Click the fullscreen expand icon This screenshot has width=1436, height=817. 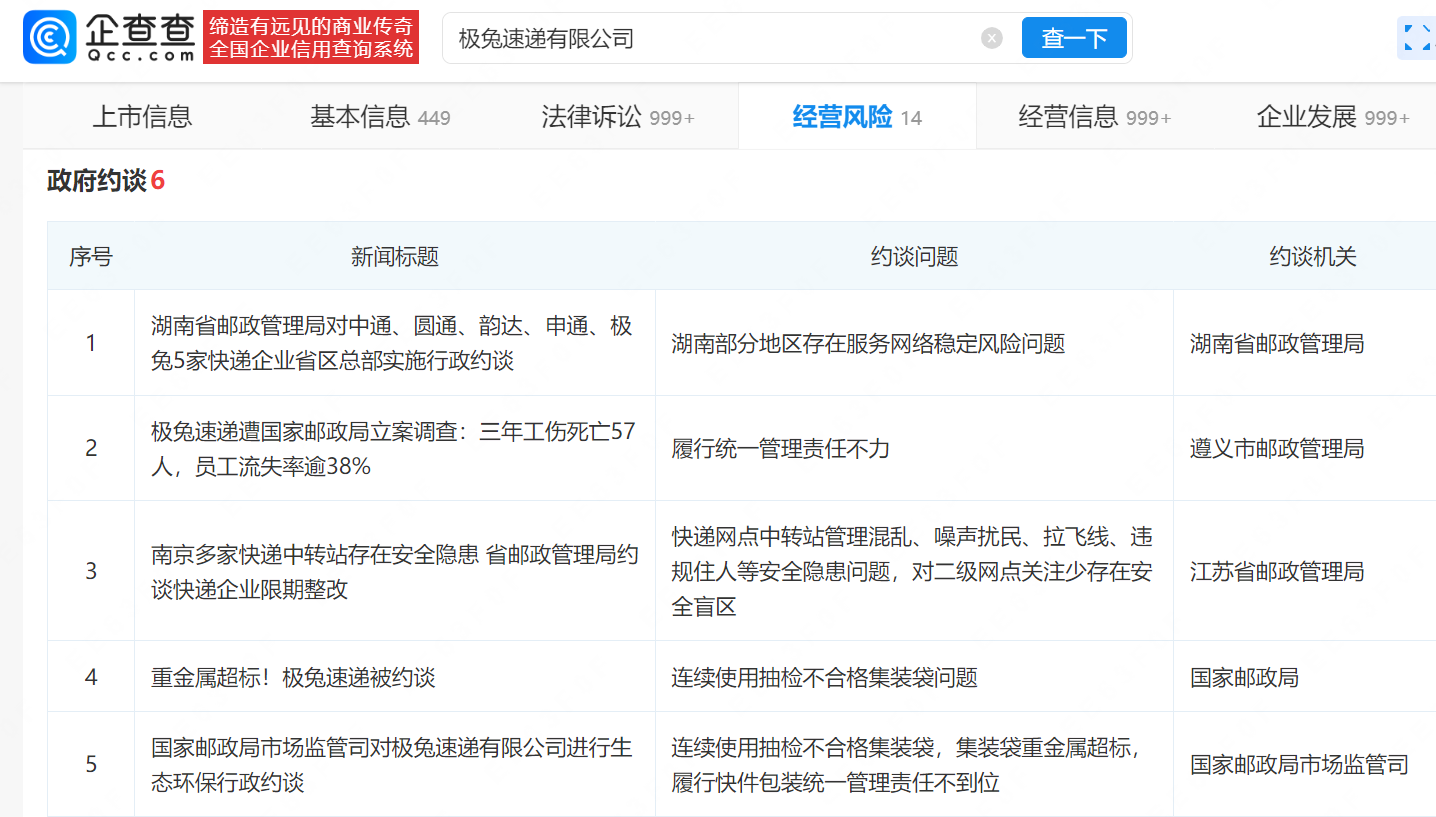[x=1417, y=38]
